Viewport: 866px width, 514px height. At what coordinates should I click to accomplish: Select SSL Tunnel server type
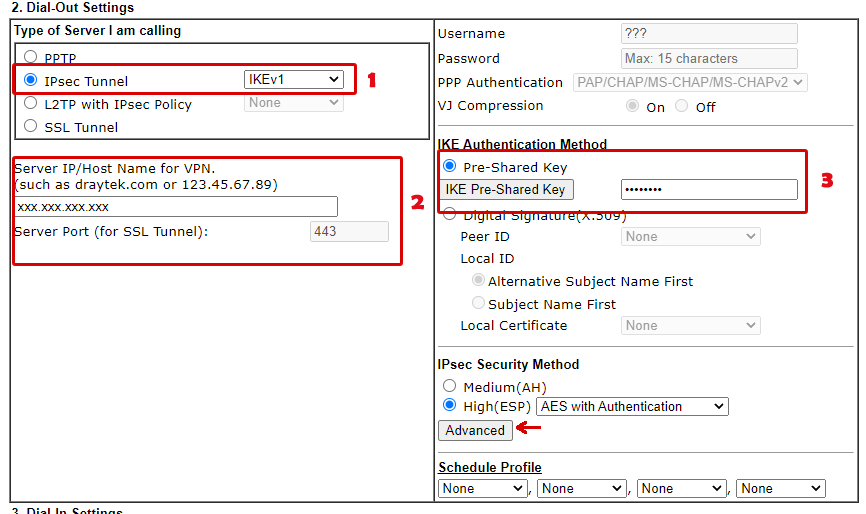coord(30,126)
